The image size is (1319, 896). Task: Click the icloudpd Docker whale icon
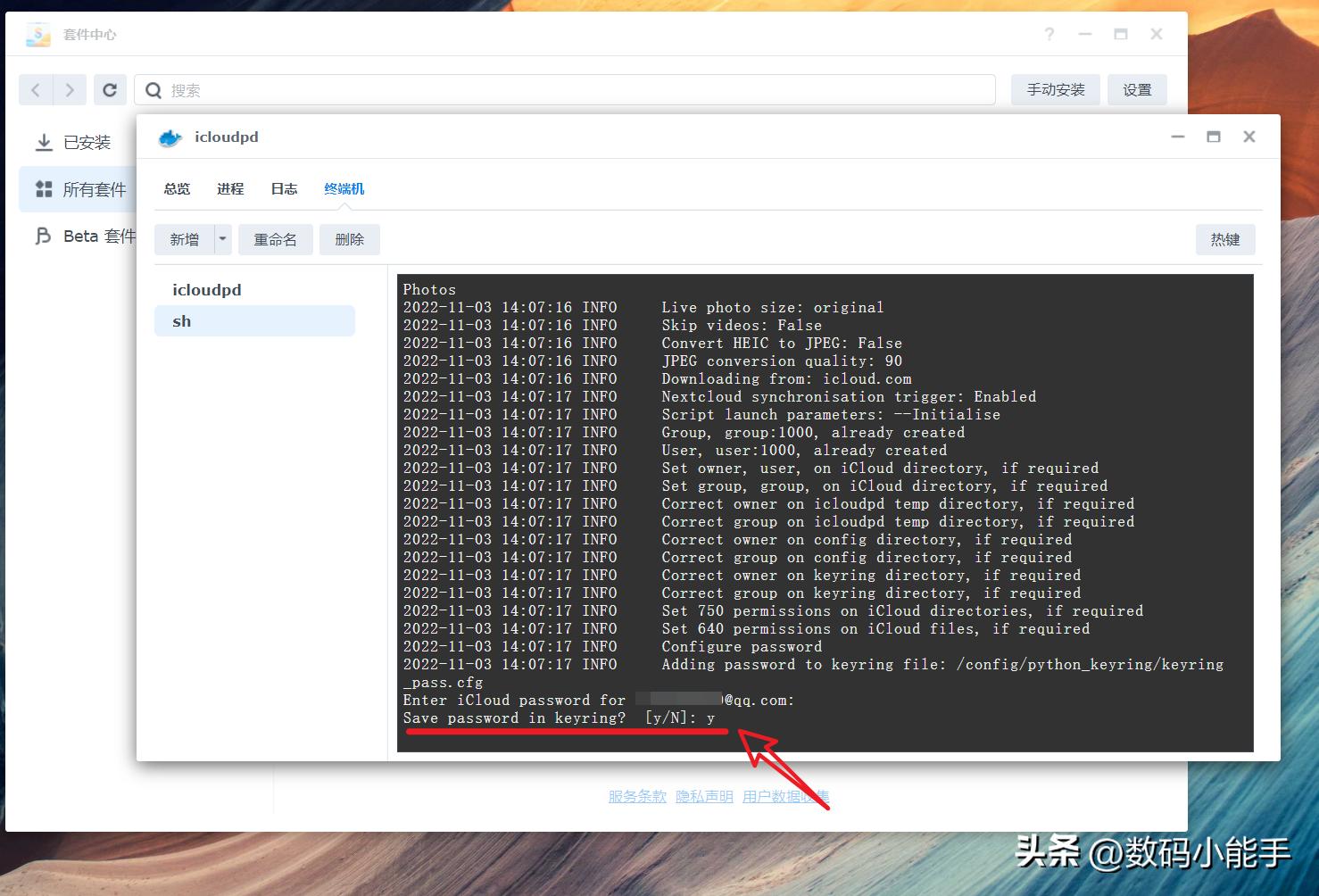point(173,137)
